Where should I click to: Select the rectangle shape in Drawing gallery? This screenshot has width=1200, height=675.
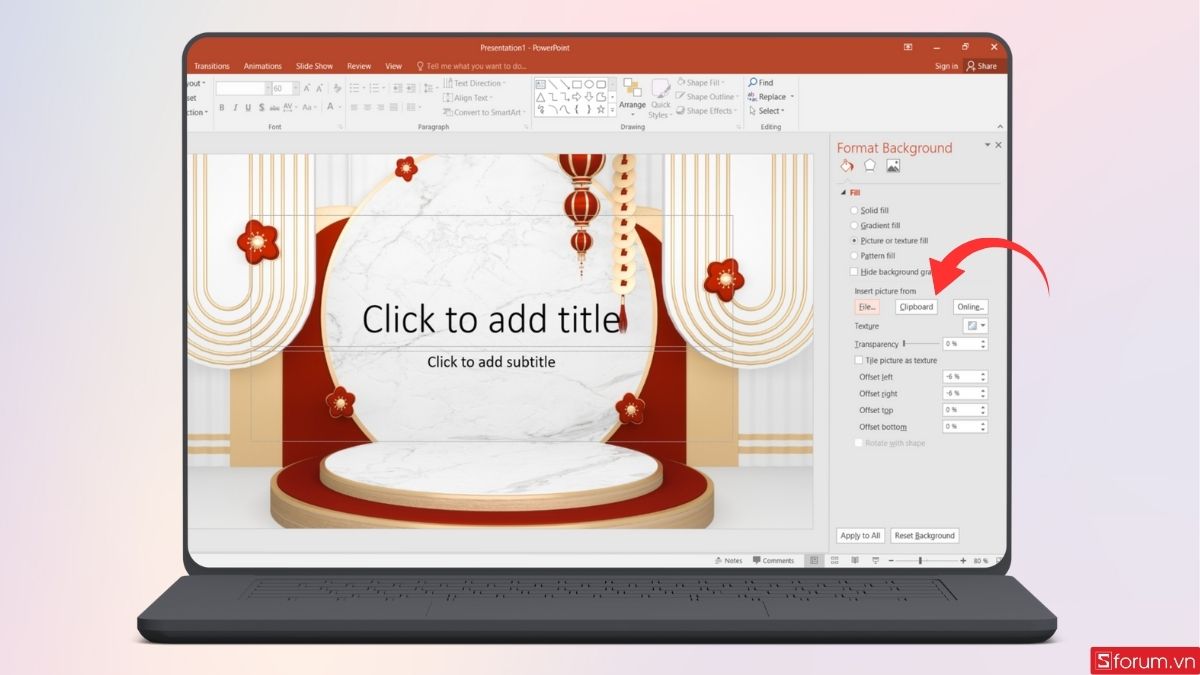tap(577, 84)
